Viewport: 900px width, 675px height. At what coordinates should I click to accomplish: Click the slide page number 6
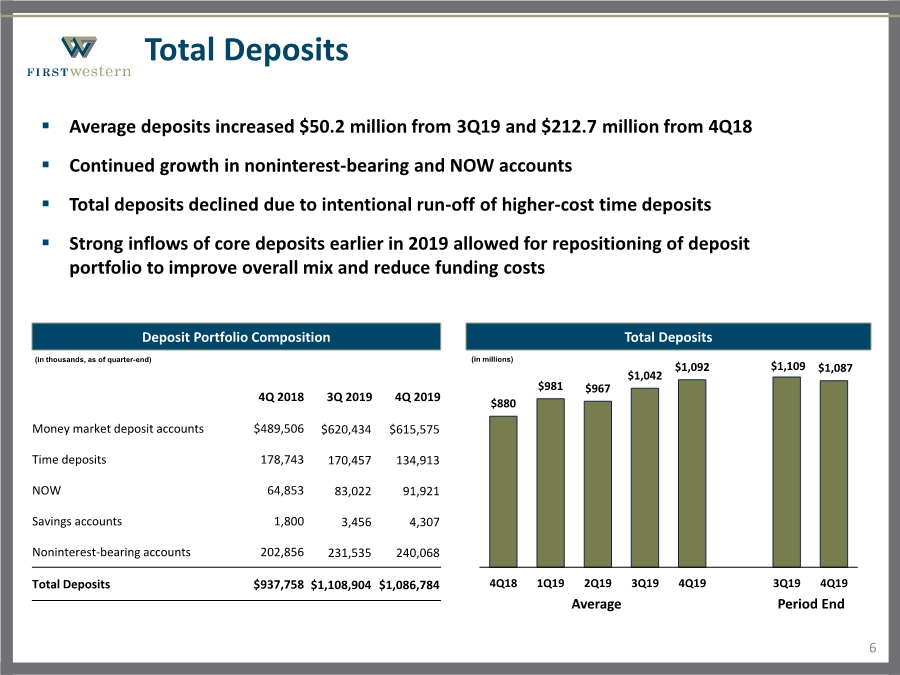872,648
